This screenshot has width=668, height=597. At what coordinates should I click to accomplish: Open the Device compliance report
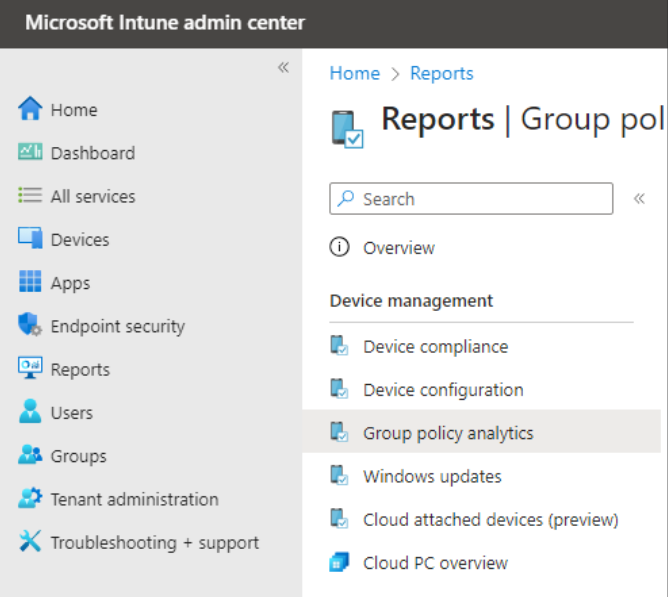coord(435,346)
